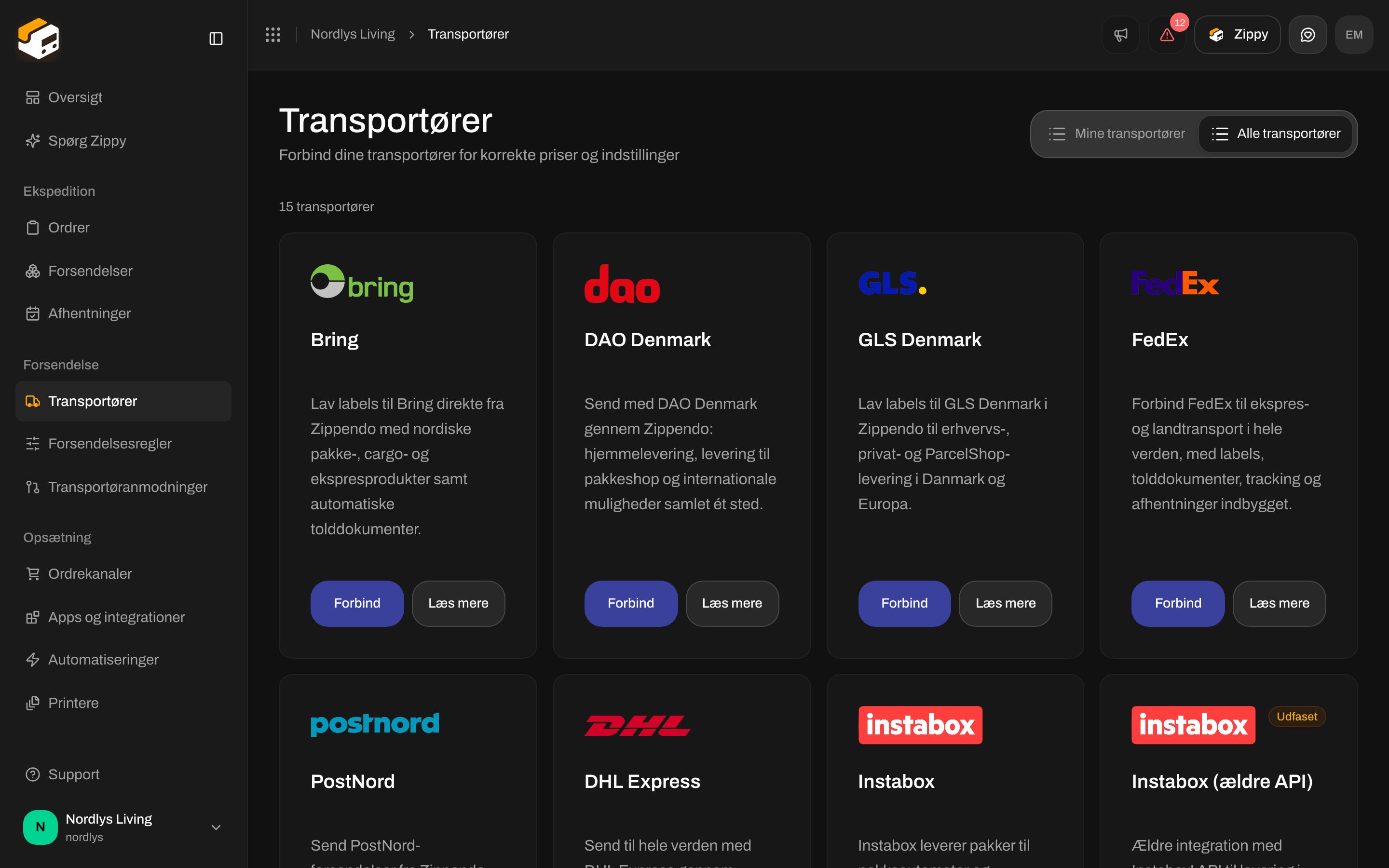This screenshot has width=1389, height=868.
Task: Click Læs mere on the Bring card
Action: [458, 603]
